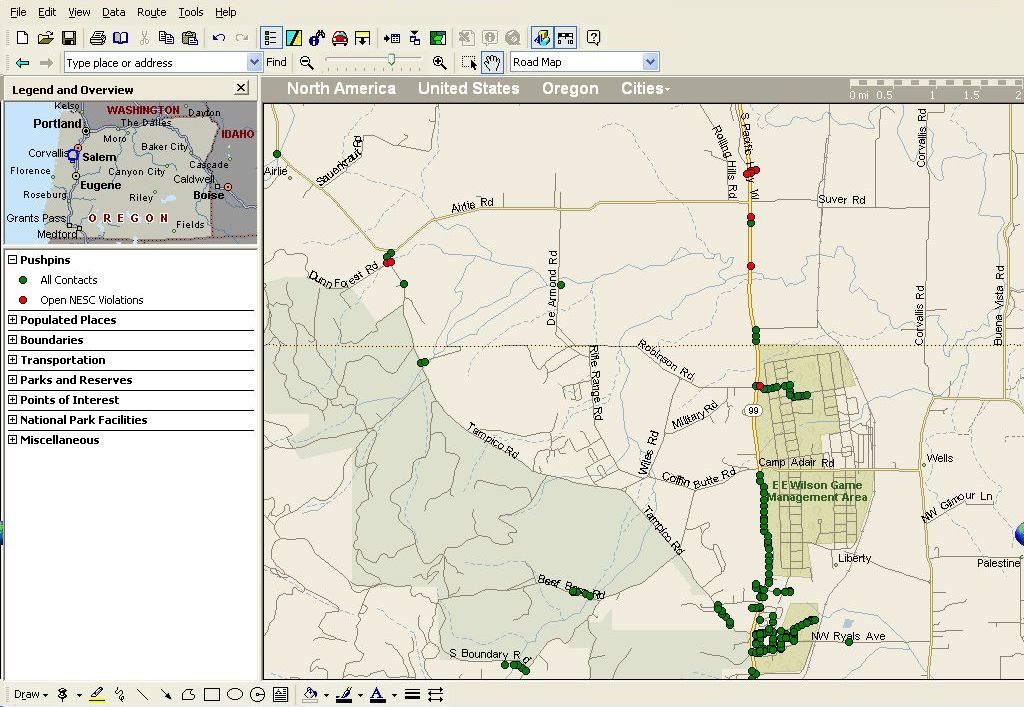Click the zoom out magnifier

coord(307,63)
